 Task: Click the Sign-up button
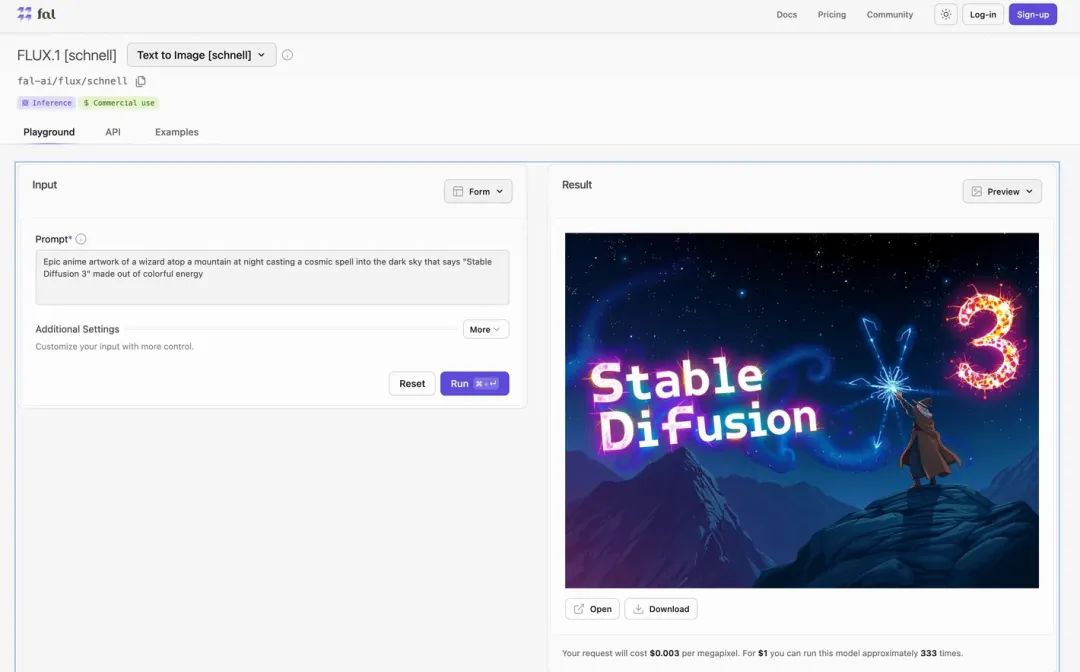(1032, 14)
